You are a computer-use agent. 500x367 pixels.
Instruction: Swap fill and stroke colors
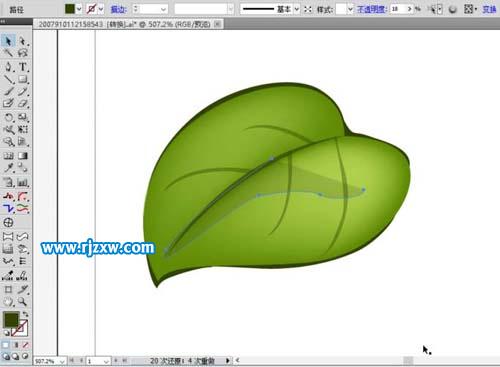pyautogui.click(x=25, y=314)
